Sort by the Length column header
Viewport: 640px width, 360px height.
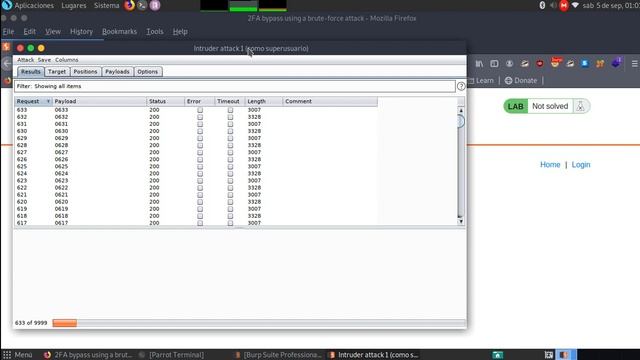pyautogui.click(x=264, y=101)
